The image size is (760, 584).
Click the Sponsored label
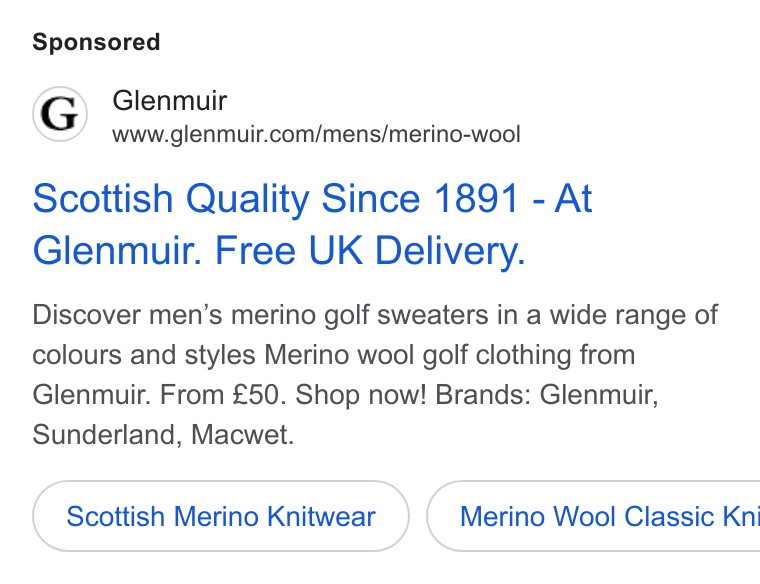click(x=96, y=42)
